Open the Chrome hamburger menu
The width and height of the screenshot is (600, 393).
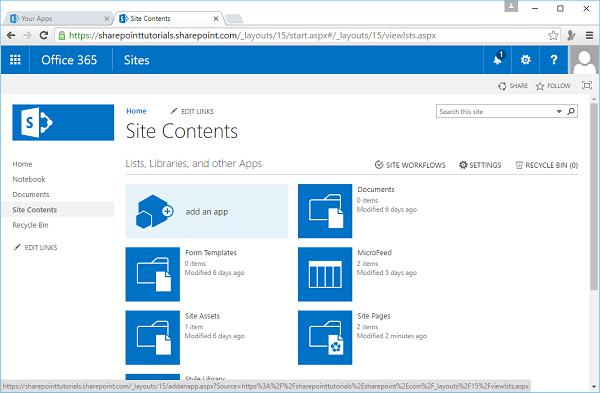tap(589, 36)
